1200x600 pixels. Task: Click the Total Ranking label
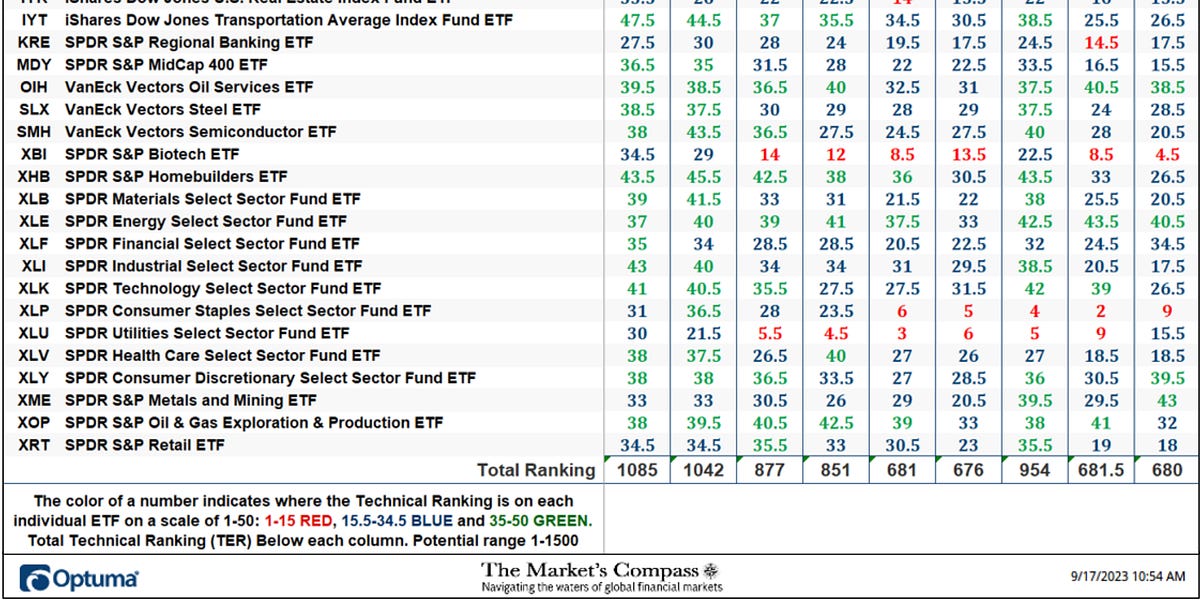[536, 470]
